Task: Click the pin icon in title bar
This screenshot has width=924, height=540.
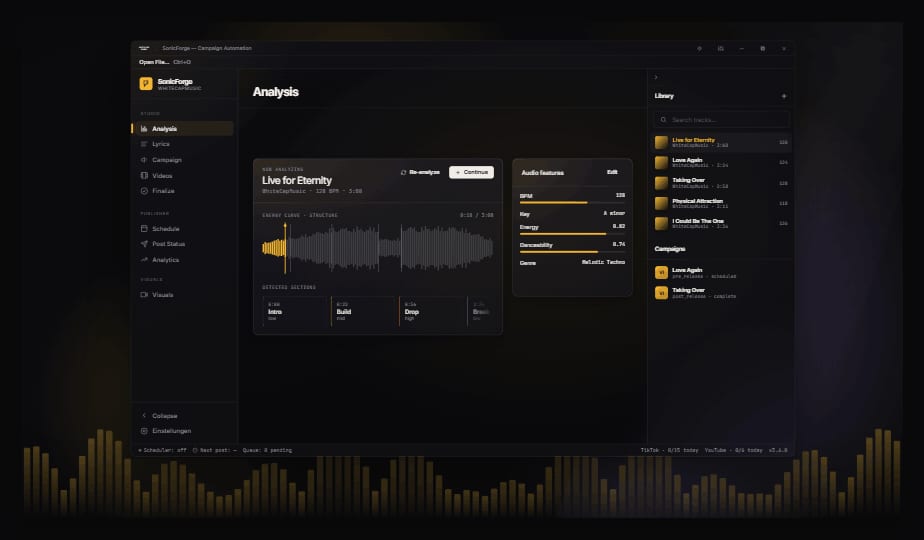Action: tap(699, 48)
